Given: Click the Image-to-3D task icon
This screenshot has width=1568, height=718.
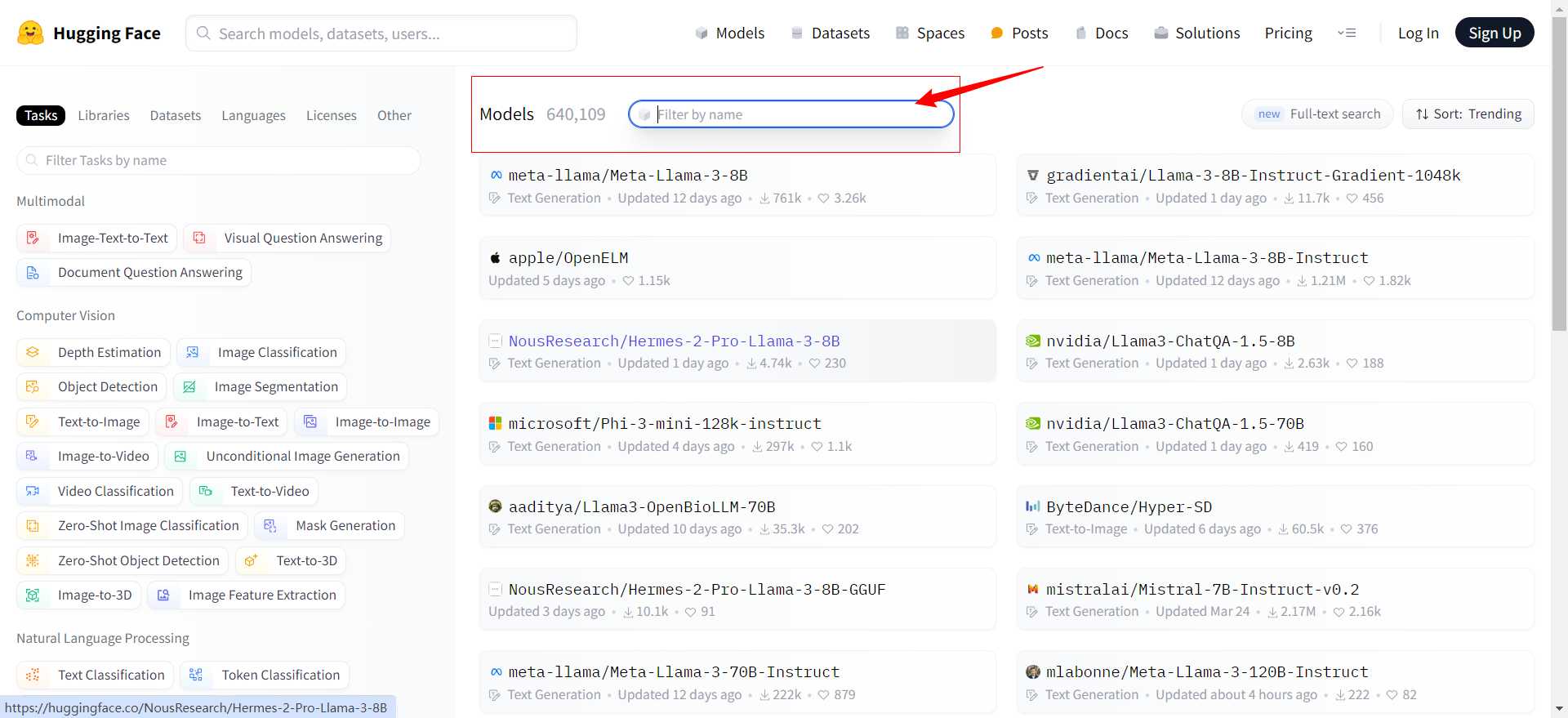Looking at the screenshot, I should pos(33,595).
